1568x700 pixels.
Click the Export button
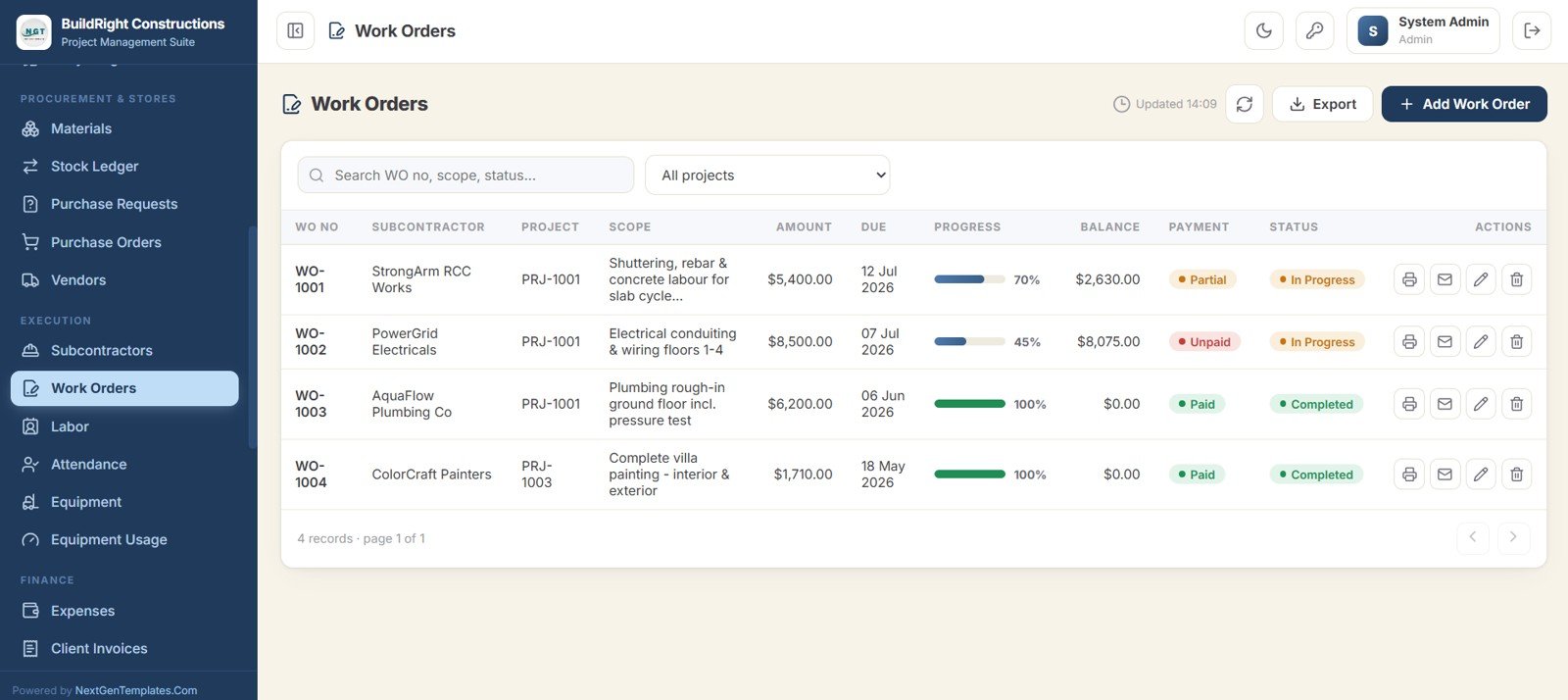(x=1322, y=104)
